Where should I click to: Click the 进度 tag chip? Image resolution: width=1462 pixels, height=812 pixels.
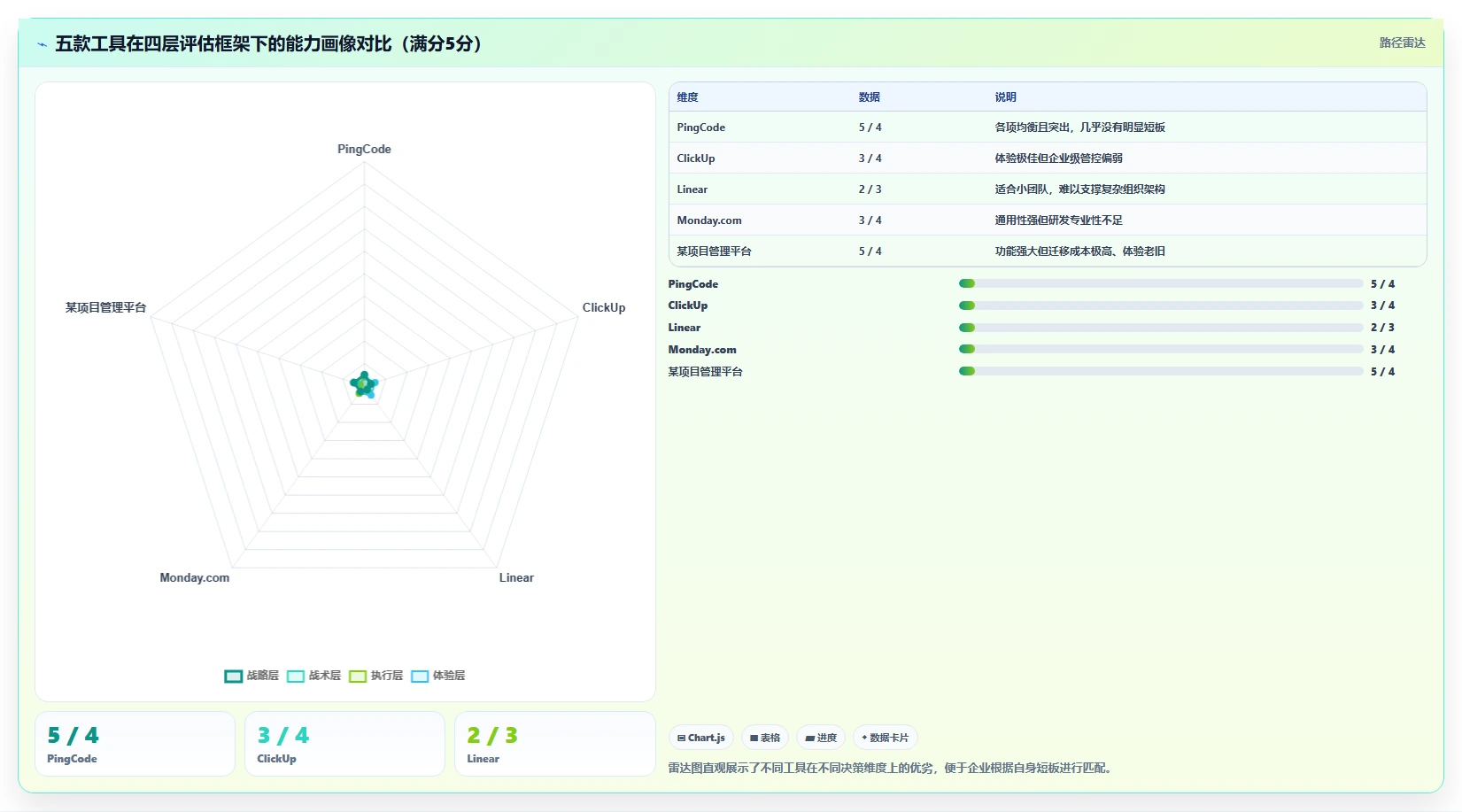tap(821, 738)
